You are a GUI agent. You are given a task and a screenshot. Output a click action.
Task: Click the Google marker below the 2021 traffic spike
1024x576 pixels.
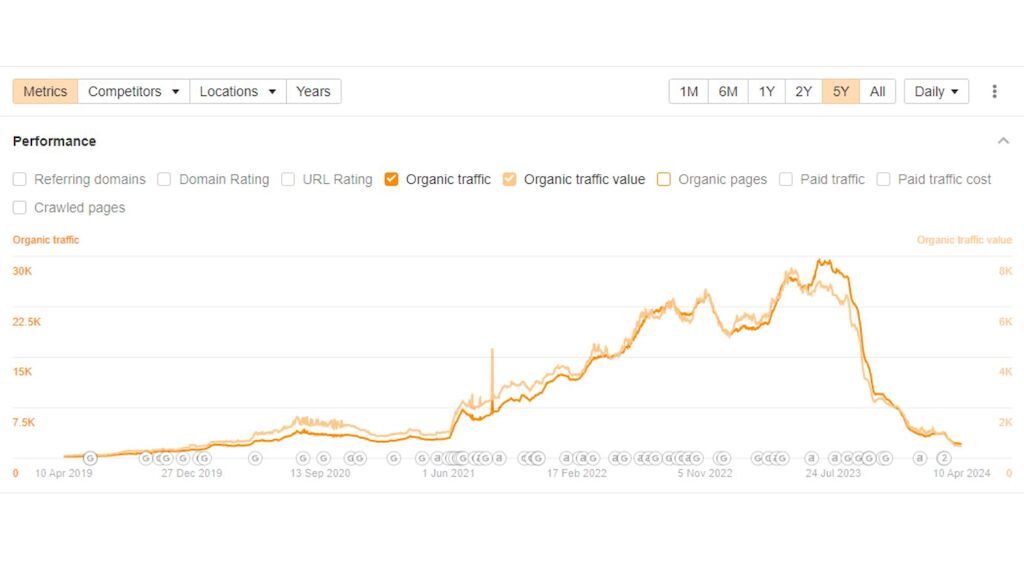point(486,458)
